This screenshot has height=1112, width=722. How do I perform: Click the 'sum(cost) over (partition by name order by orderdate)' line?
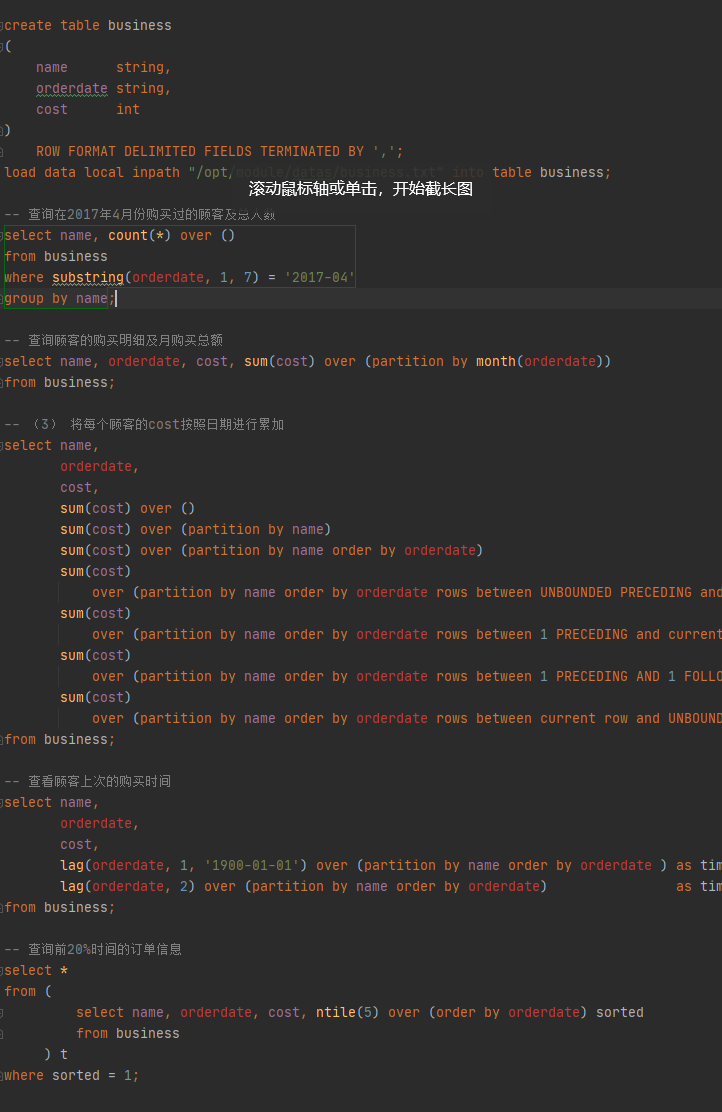pyautogui.click(x=272, y=550)
